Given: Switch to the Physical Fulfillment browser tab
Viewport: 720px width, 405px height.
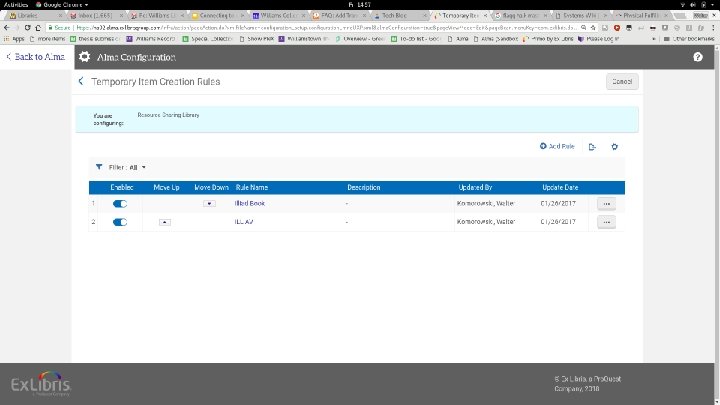Looking at the screenshot, I should click(x=642, y=16).
